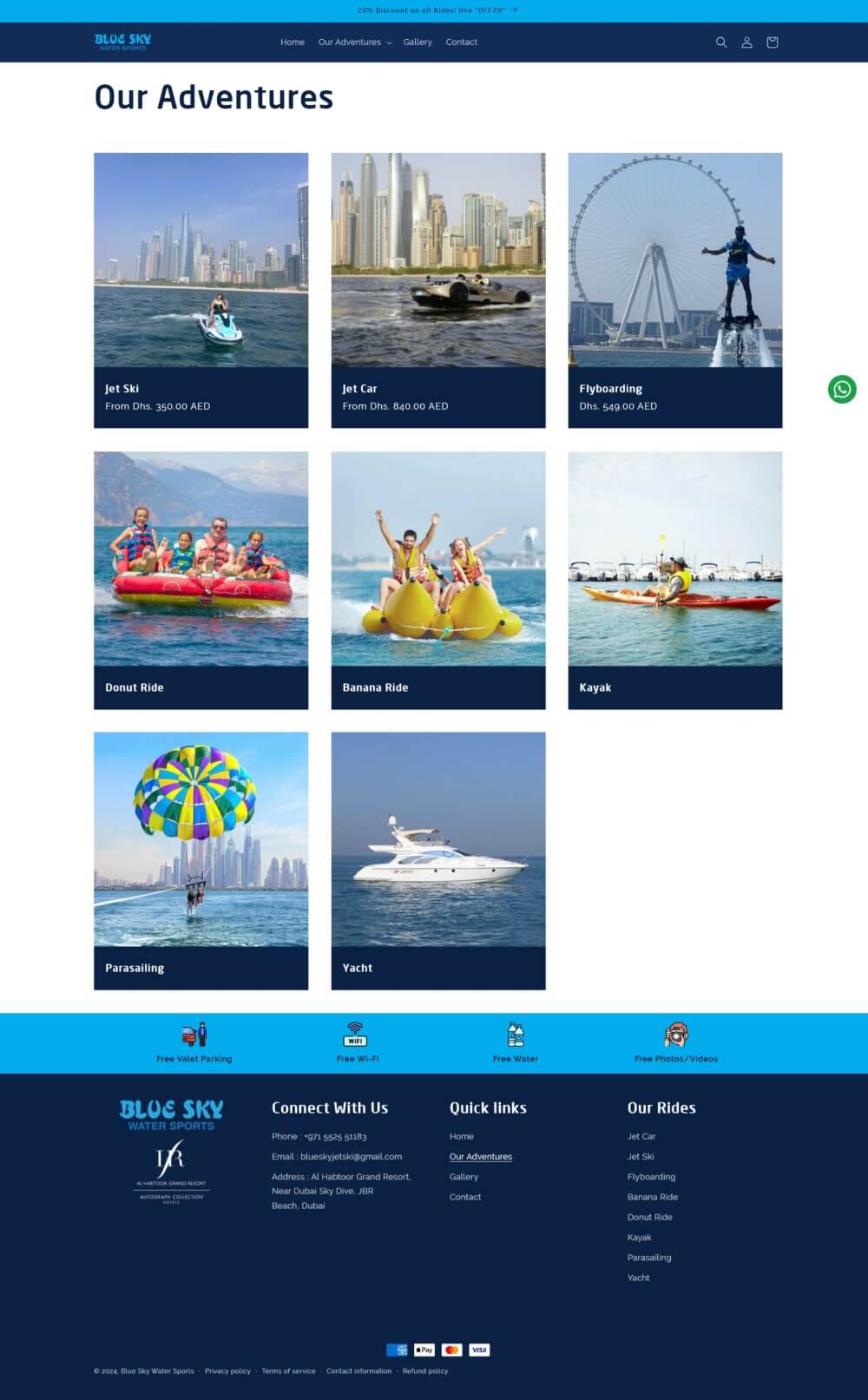Click Blue Sky logo in header
The image size is (868, 1400).
[122, 42]
